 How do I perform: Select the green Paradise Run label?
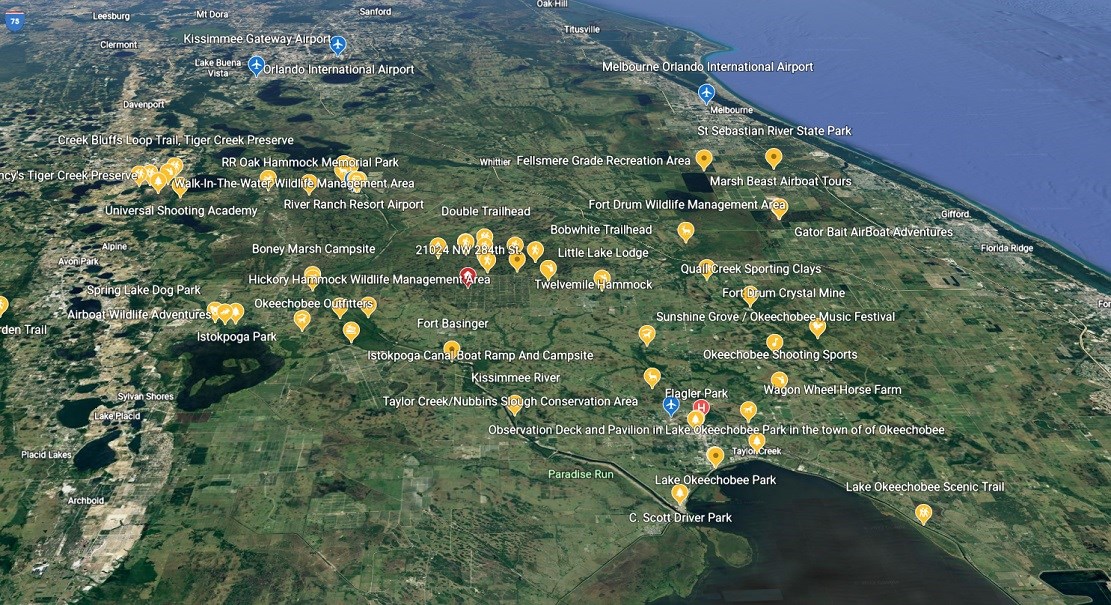(581, 474)
